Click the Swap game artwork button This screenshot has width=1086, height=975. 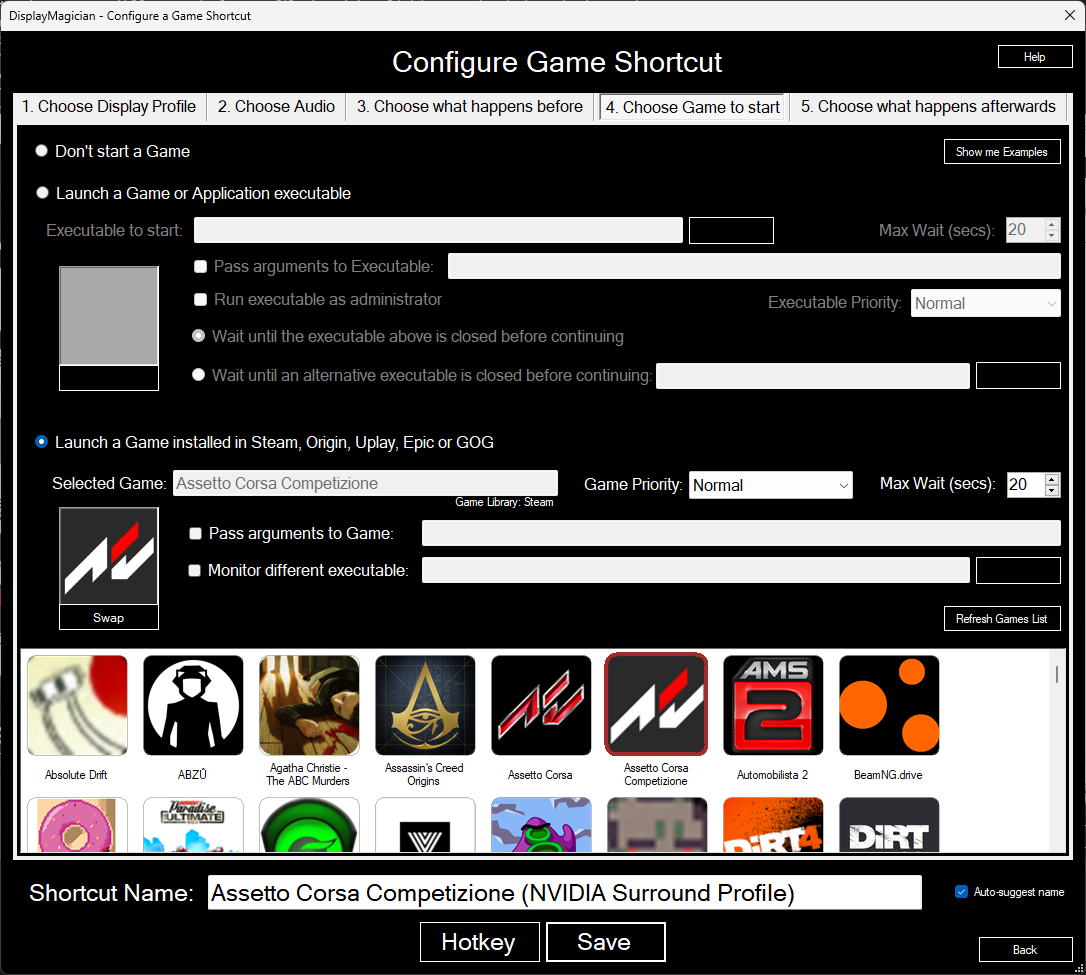(109, 618)
